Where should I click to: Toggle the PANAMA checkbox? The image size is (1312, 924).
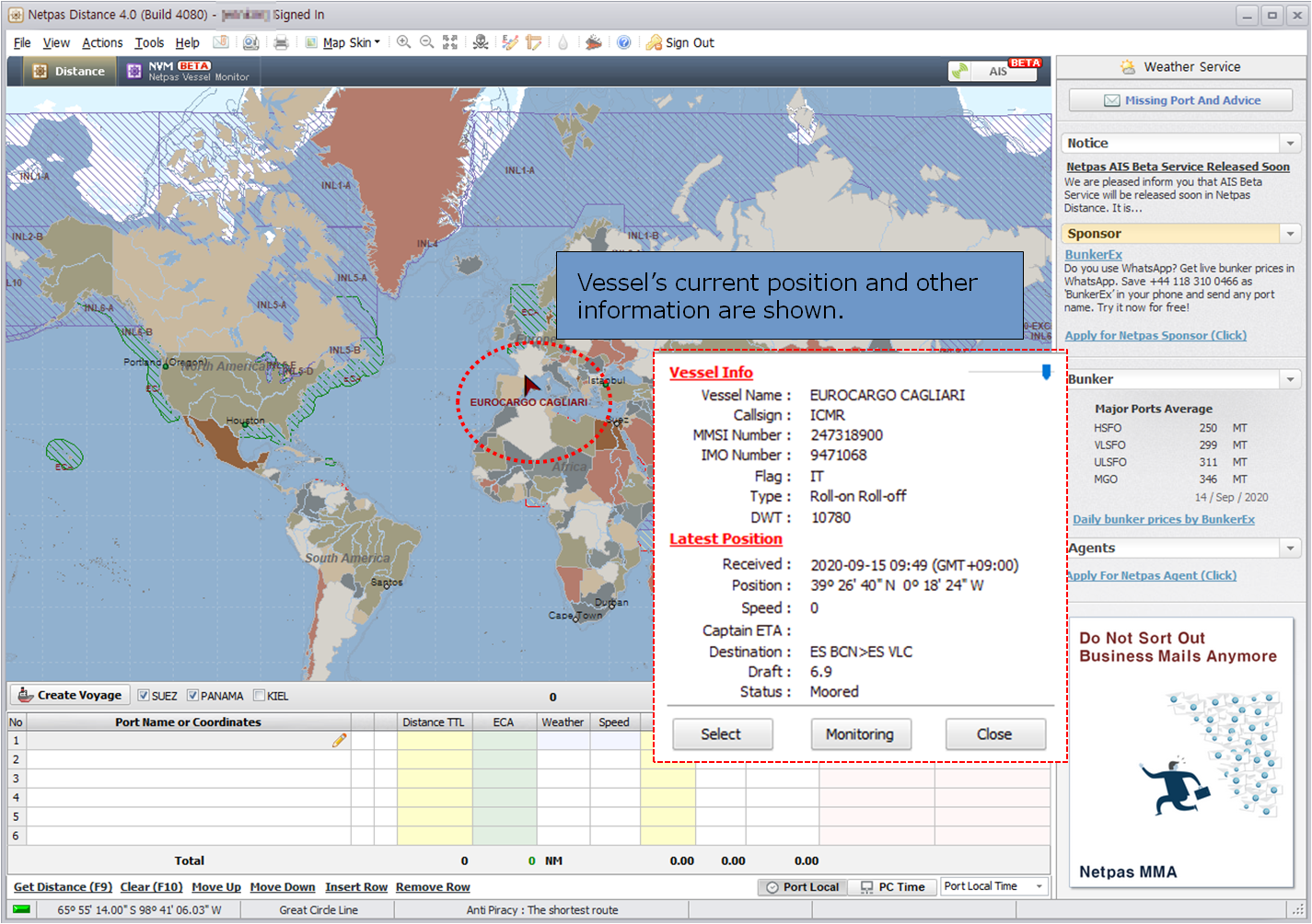point(192,696)
